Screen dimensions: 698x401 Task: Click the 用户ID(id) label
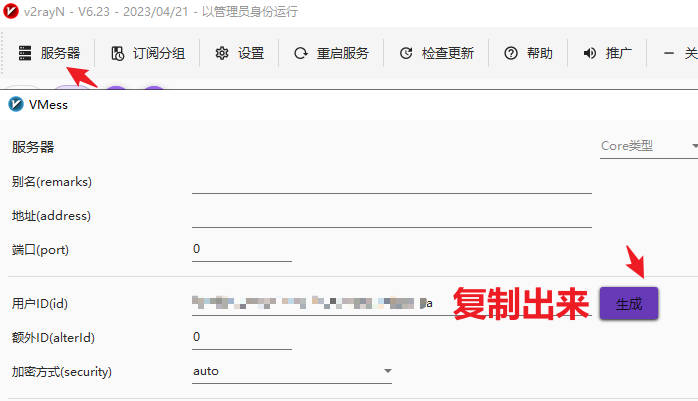(40, 304)
